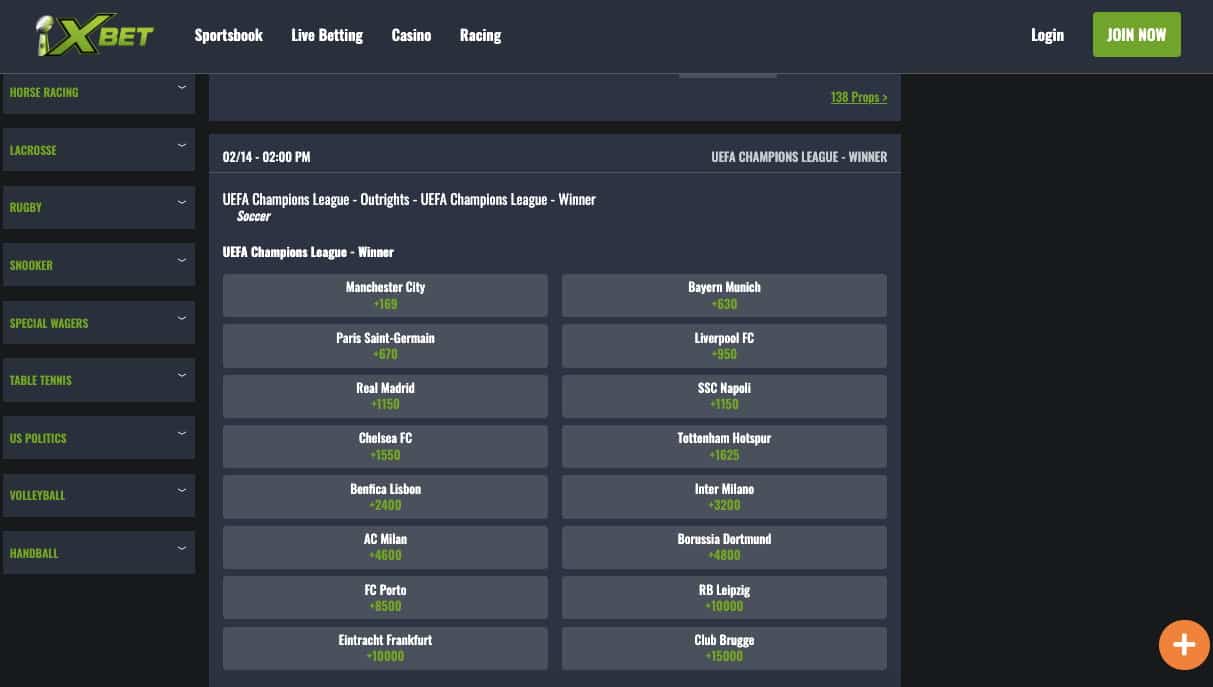Screen dimensions: 1213x687
Task: Open the Sportsbook menu
Action: 228,35
